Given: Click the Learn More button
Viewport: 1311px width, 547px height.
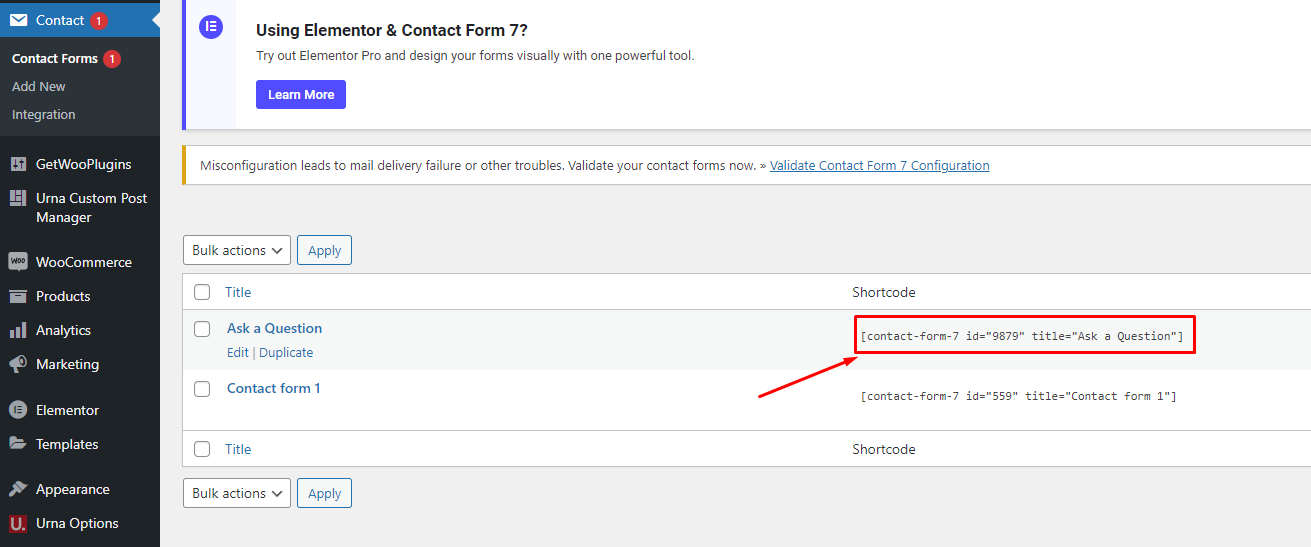Looking at the screenshot, I should pos(301,95).
